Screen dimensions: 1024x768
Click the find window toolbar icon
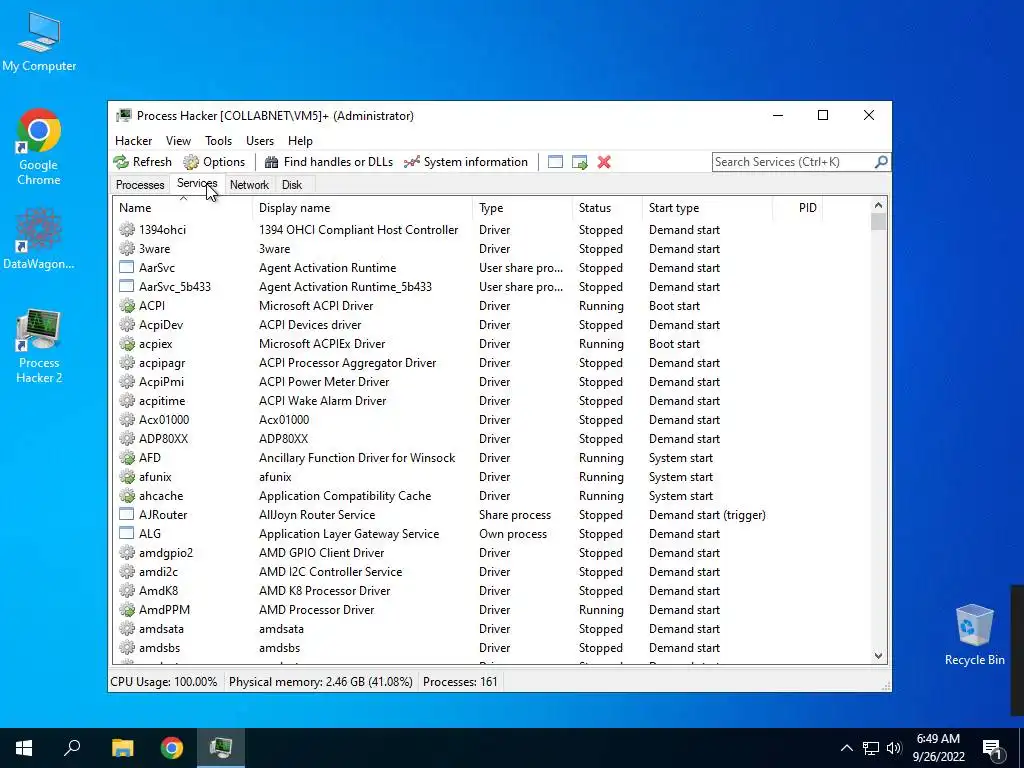point(555,162)
